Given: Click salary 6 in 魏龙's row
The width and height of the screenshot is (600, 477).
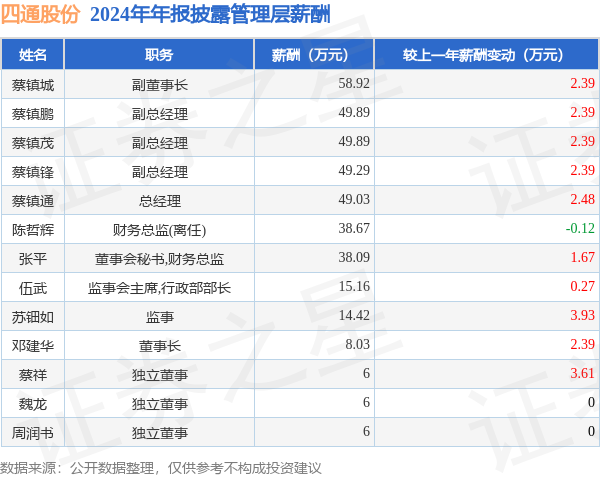Looking at the screenshot, I should tap(366, 403).
